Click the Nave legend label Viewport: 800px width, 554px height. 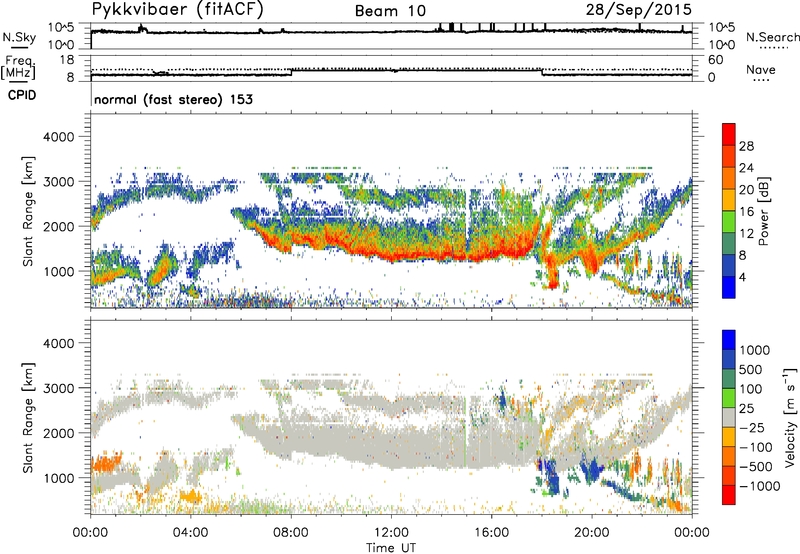[761, 69]
